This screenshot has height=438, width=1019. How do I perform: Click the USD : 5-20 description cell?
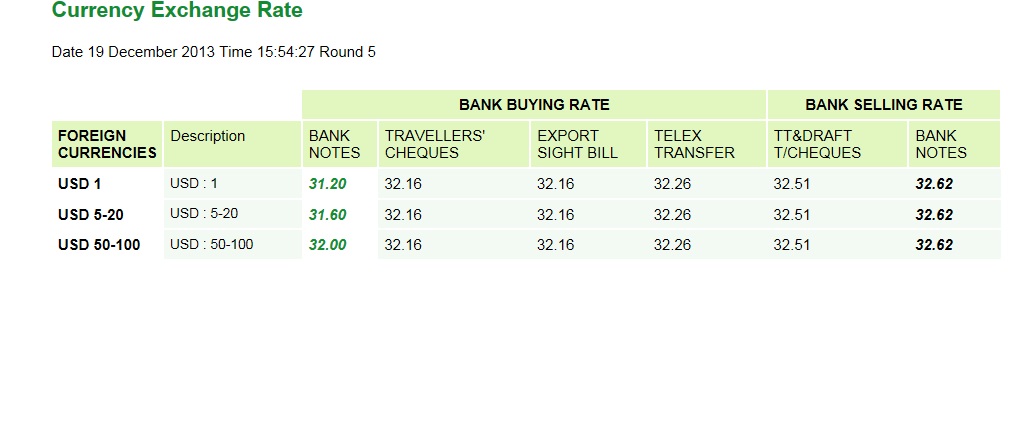[x=233, y=214]
